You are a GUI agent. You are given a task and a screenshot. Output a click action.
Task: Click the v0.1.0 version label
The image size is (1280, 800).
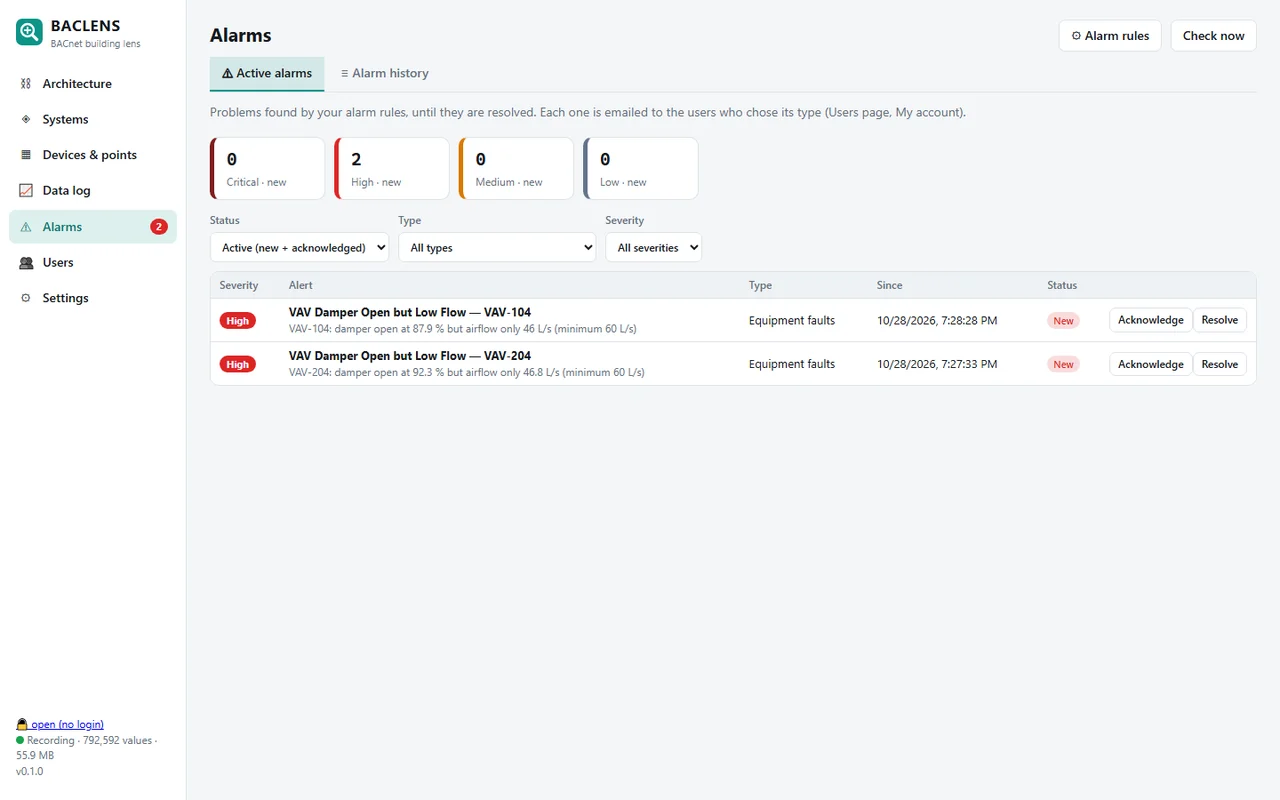click(29, 771)
